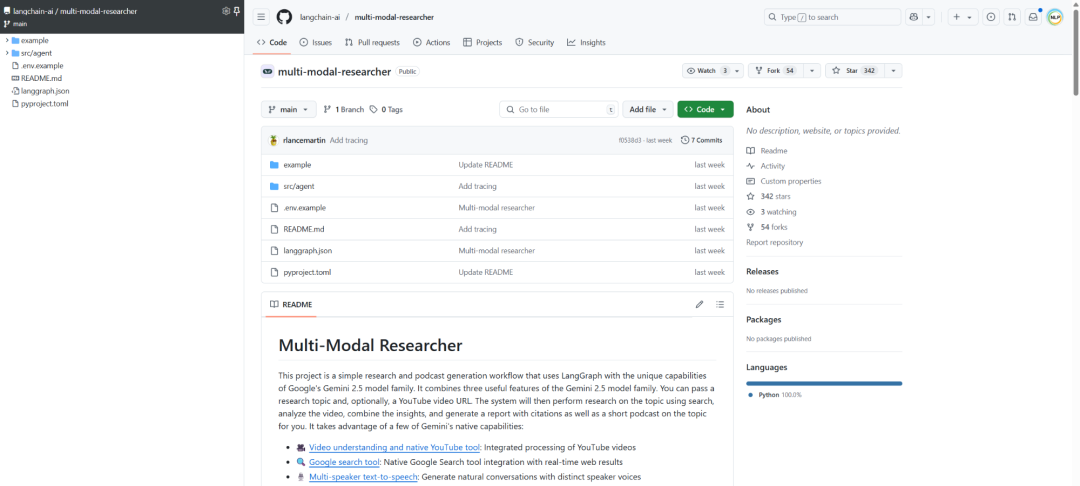Switch to the Insights tab
1080x486 pixels.
click(586, 43)
